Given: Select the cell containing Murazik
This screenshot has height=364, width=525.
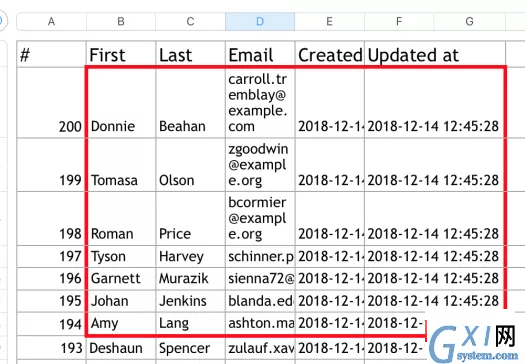Looking at the screenshot, I should tap(191, 279).
